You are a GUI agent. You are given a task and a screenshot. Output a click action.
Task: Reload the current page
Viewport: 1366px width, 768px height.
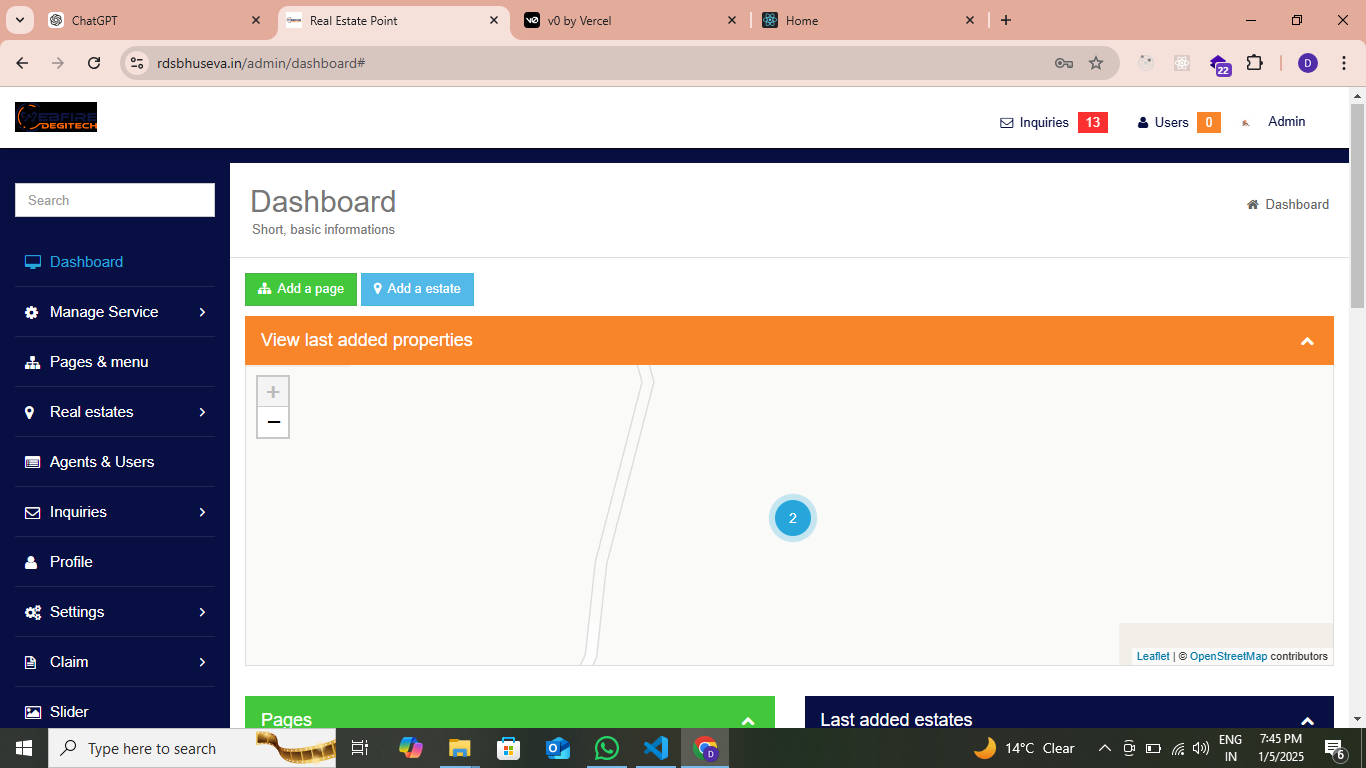94,63
